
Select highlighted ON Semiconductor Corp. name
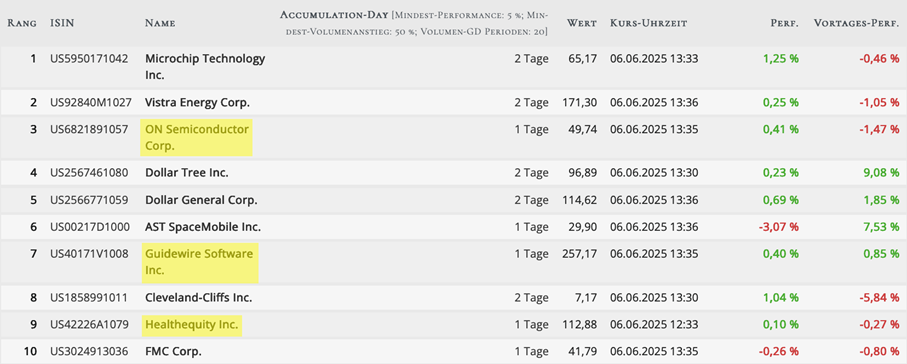pos(197,138)
